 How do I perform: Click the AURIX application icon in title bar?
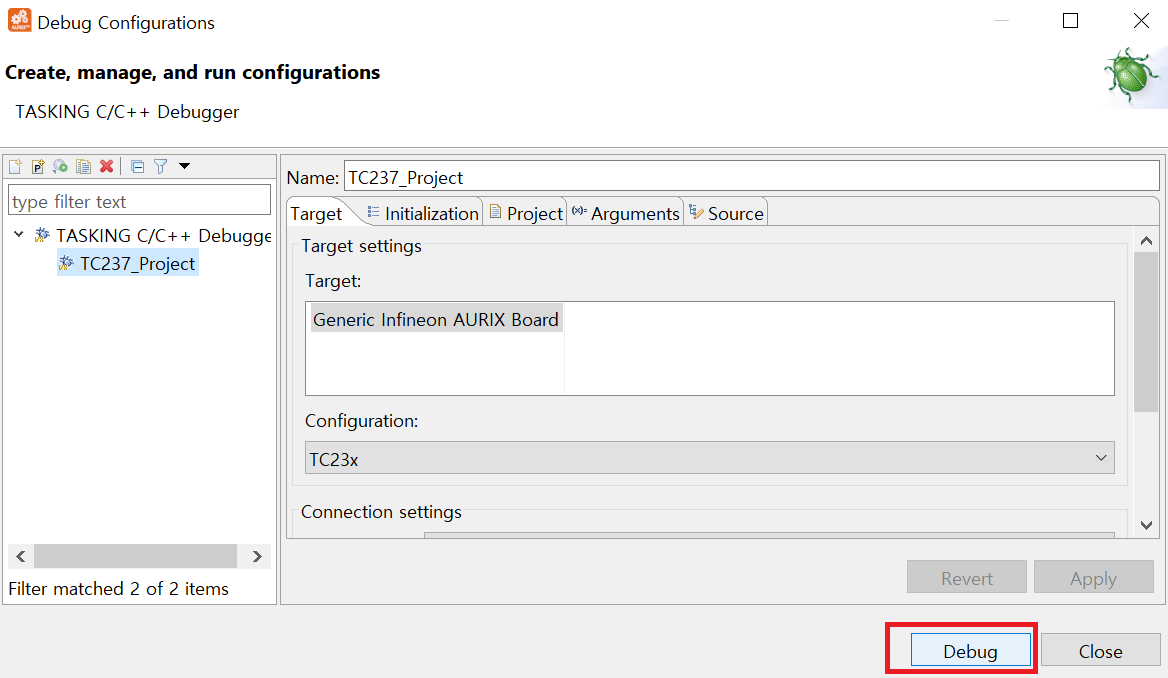19,21
